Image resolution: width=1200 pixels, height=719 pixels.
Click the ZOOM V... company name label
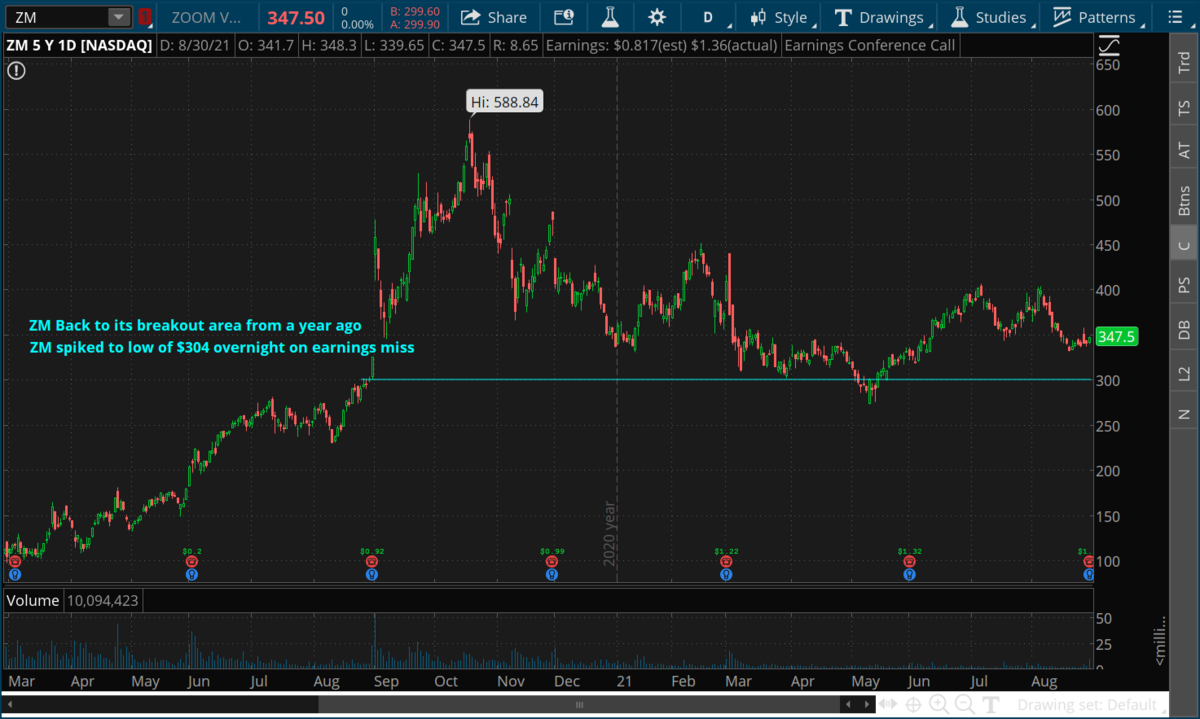pos(206,17)
